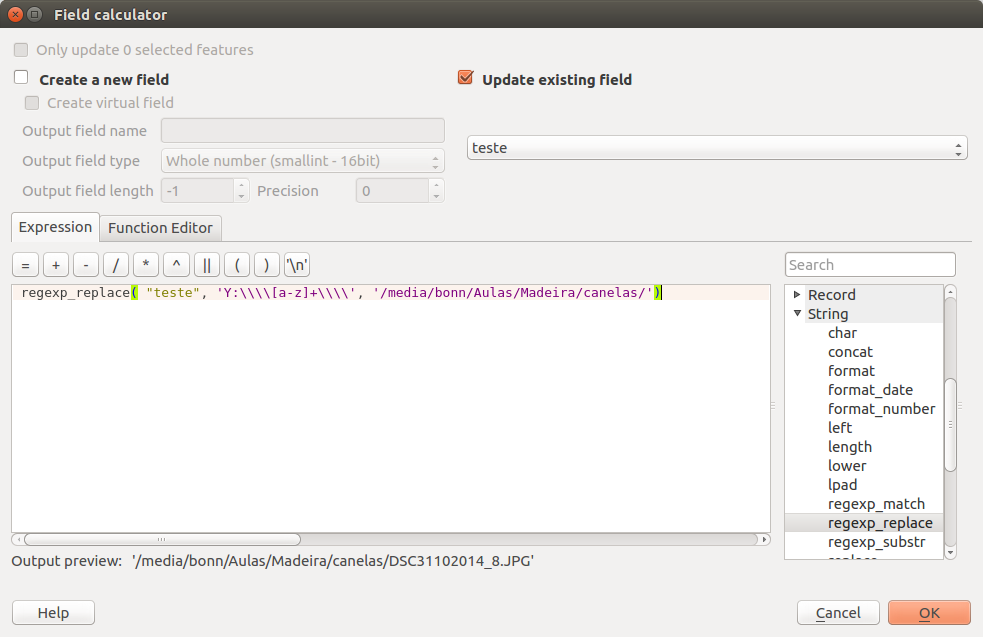Screen dimensions: 983x637
Task: Select the Expression tab
Action: pos(55,227)
